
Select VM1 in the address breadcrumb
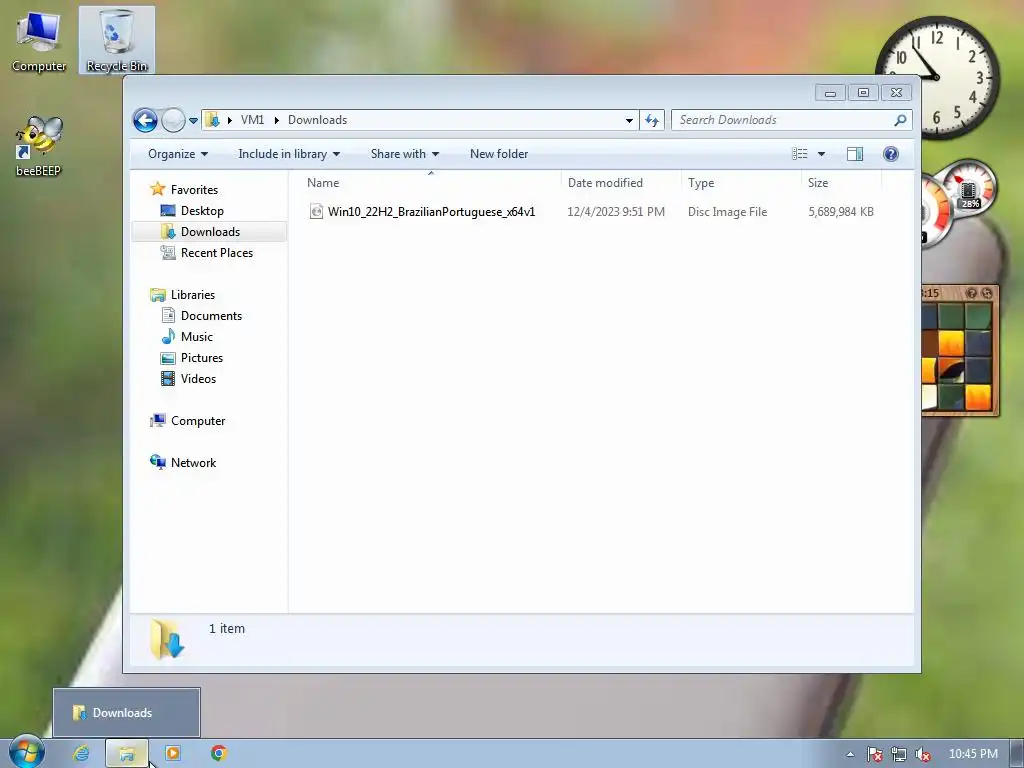[252, 120]
